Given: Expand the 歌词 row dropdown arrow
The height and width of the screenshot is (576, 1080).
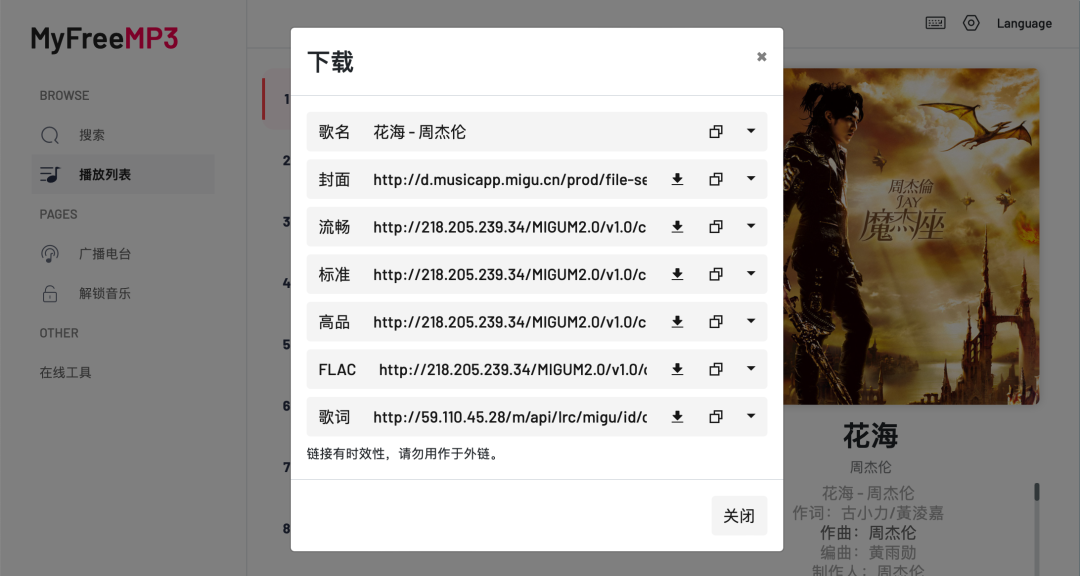Looking at the screenshot, I should point(751,416).
